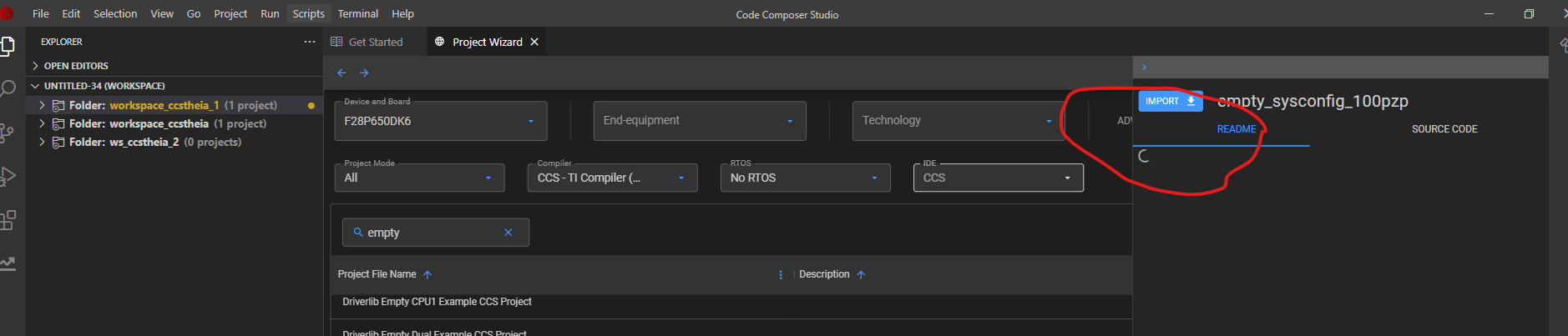
Task: Select the README tab
Action: [1237, 129]
